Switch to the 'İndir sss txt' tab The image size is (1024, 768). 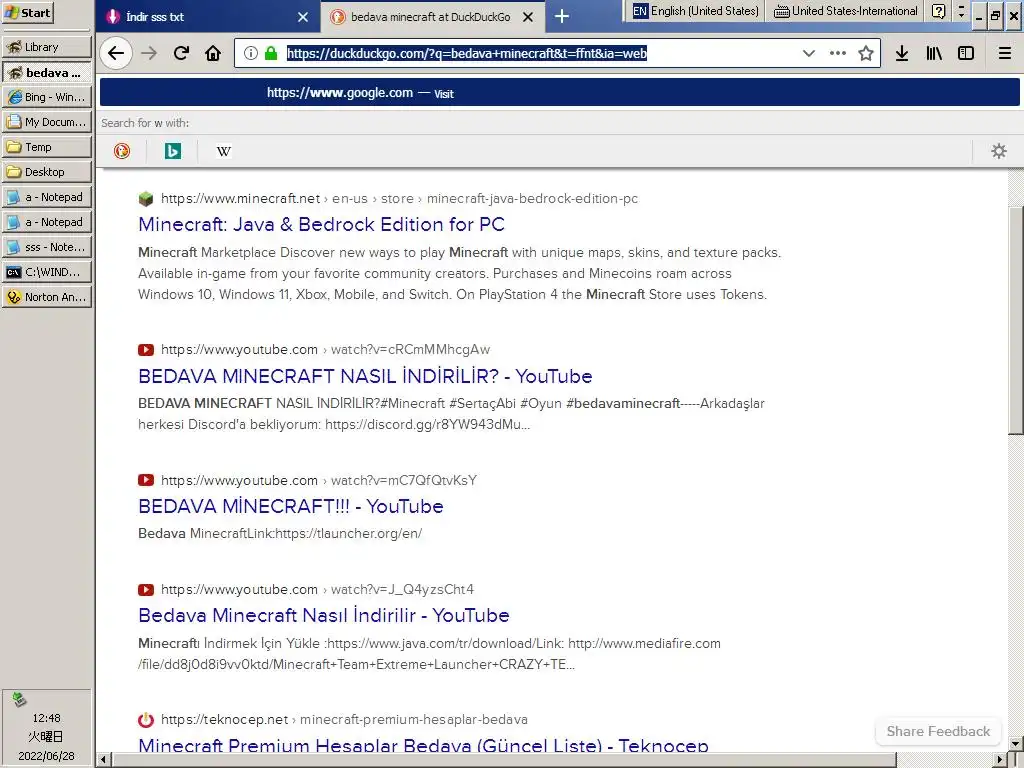208,17
